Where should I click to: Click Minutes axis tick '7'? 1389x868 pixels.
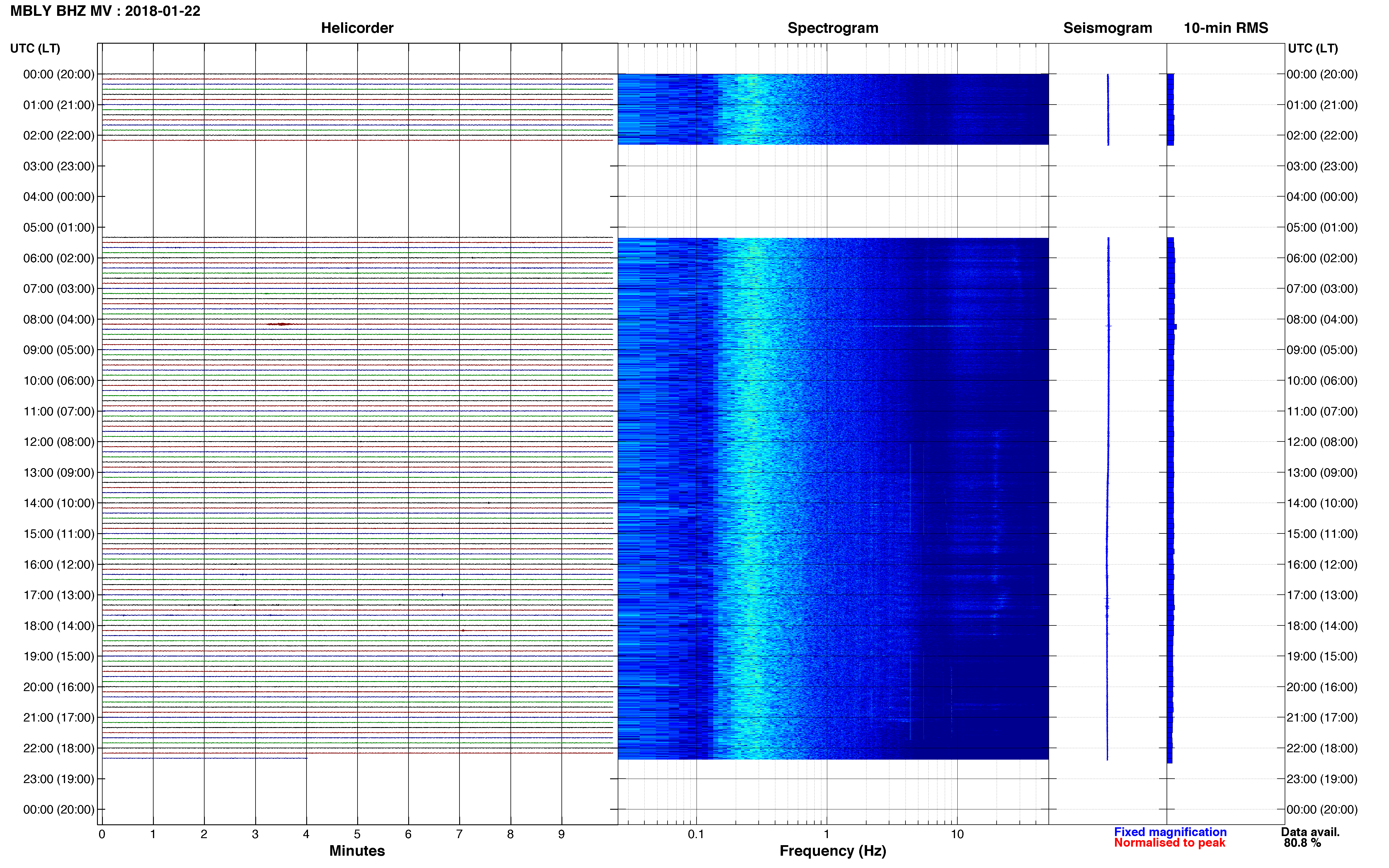click(459, 834)
